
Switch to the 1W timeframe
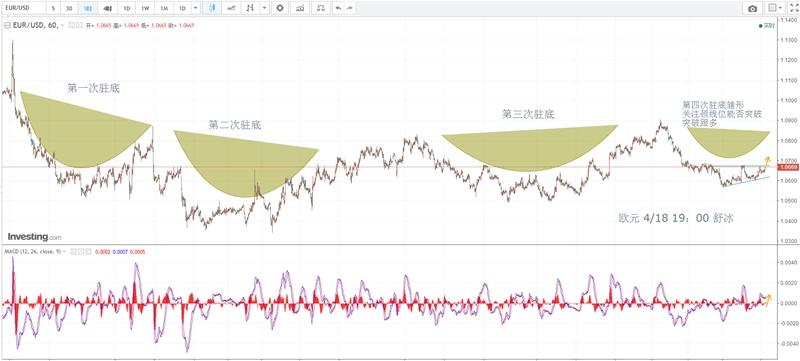point(145,9)
